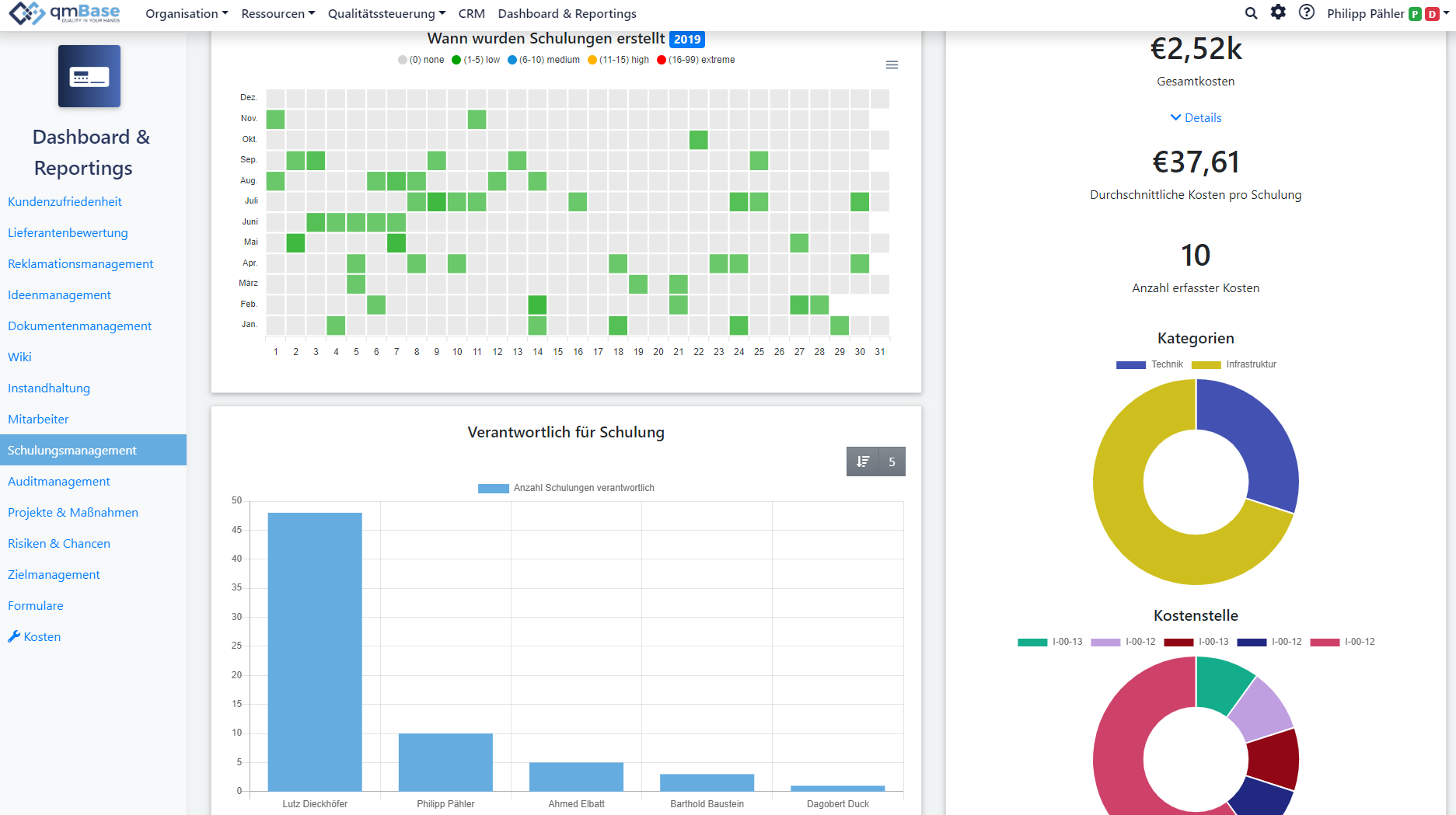
Task: Open the search magnifier icon
Action: (1251, 13)
